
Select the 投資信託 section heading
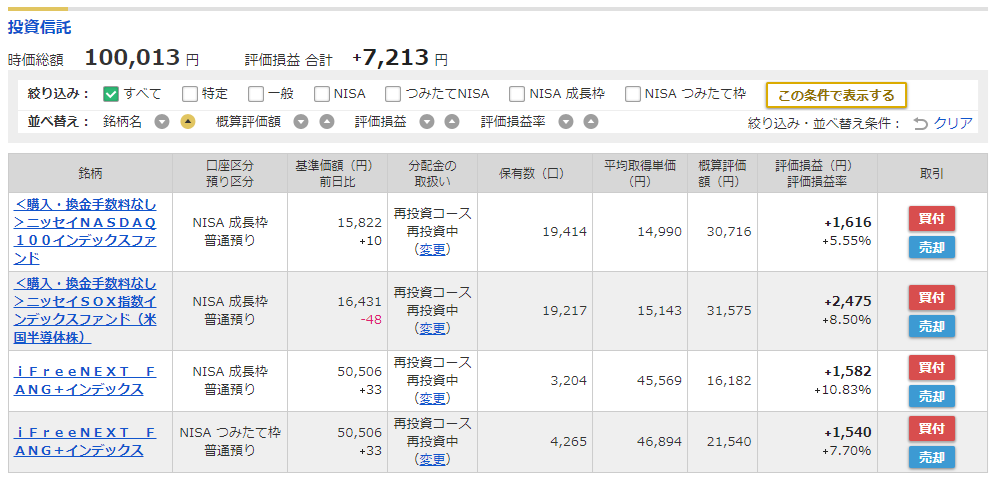click(x=39, y=27)
